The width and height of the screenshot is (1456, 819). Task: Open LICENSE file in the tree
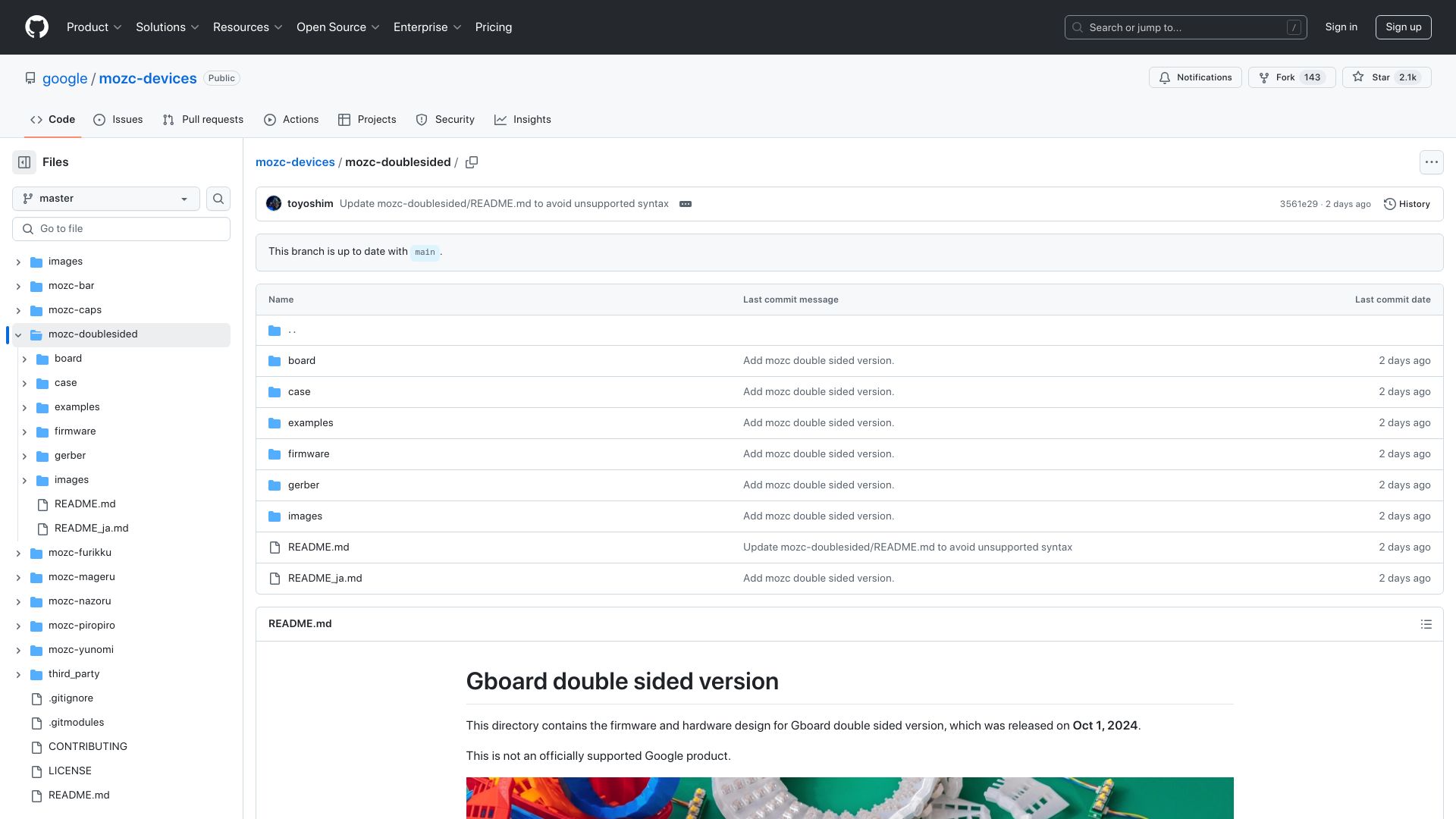click(70, 771)
